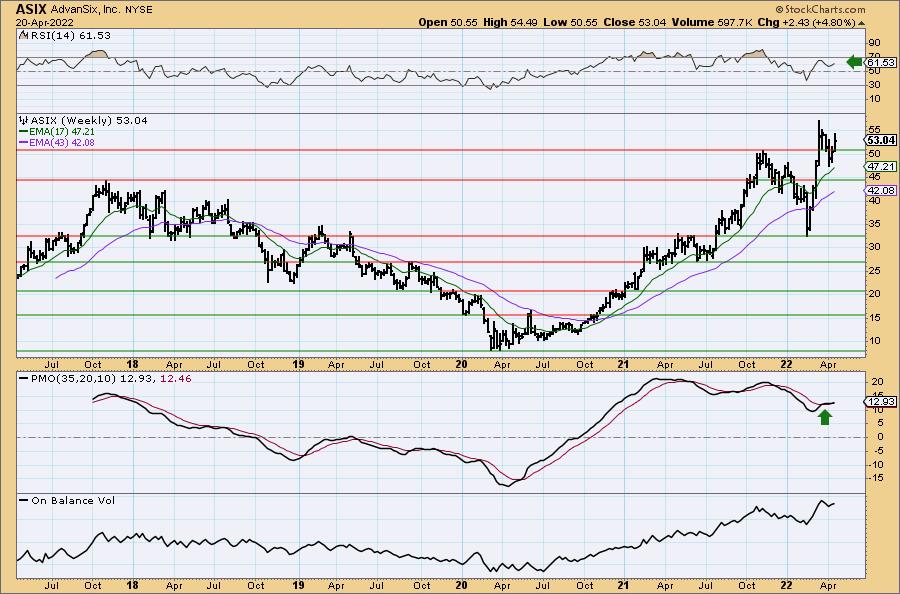
Task: Click year 22 under the price panel
Action: point(787,364)
